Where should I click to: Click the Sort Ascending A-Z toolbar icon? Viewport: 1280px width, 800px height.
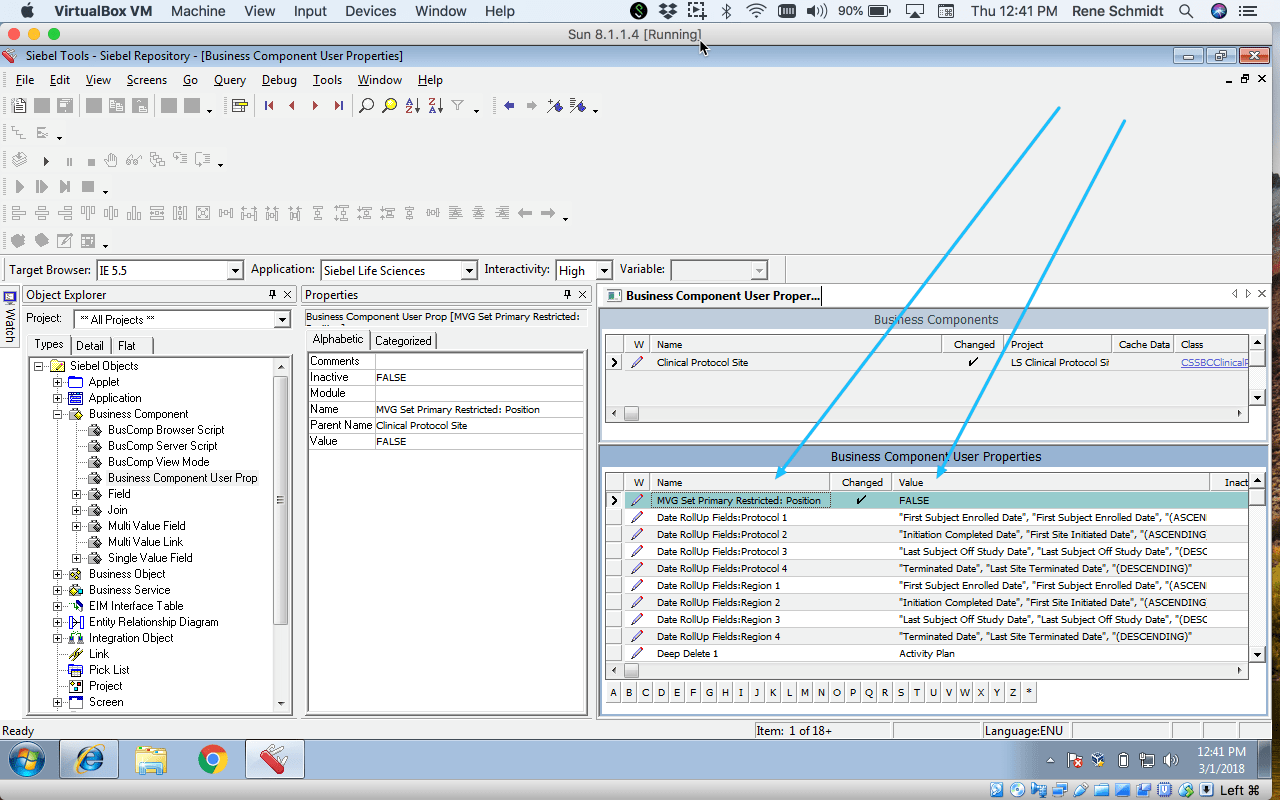click(412, 105)
